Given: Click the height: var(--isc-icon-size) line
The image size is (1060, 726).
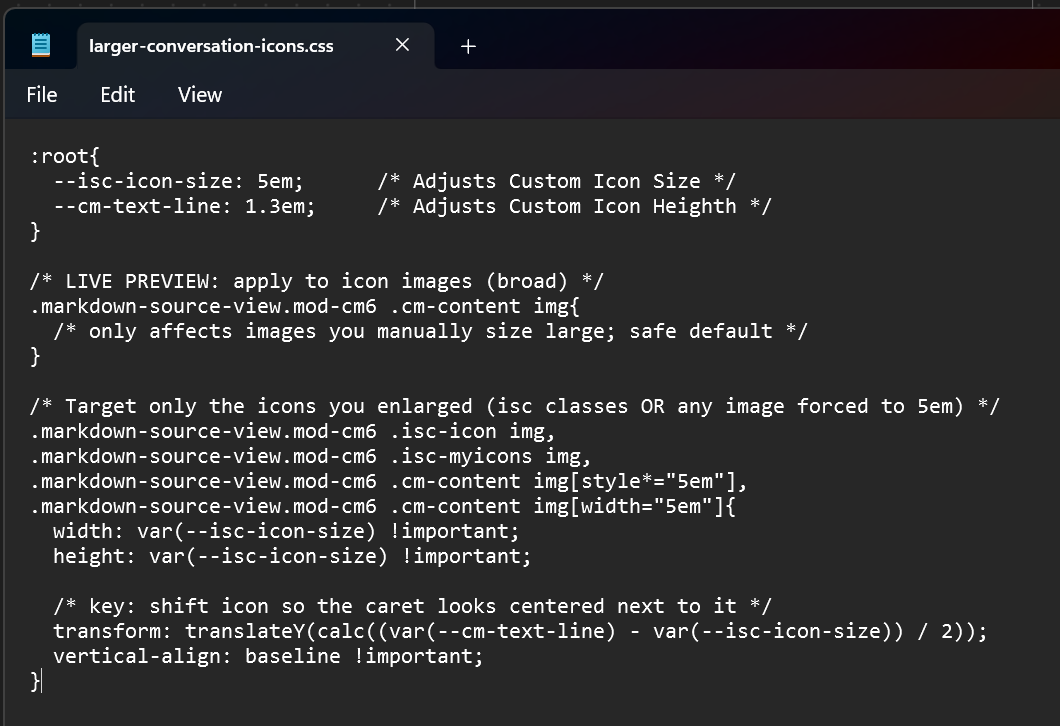Looking at the screenshot, I should [292, 556].
